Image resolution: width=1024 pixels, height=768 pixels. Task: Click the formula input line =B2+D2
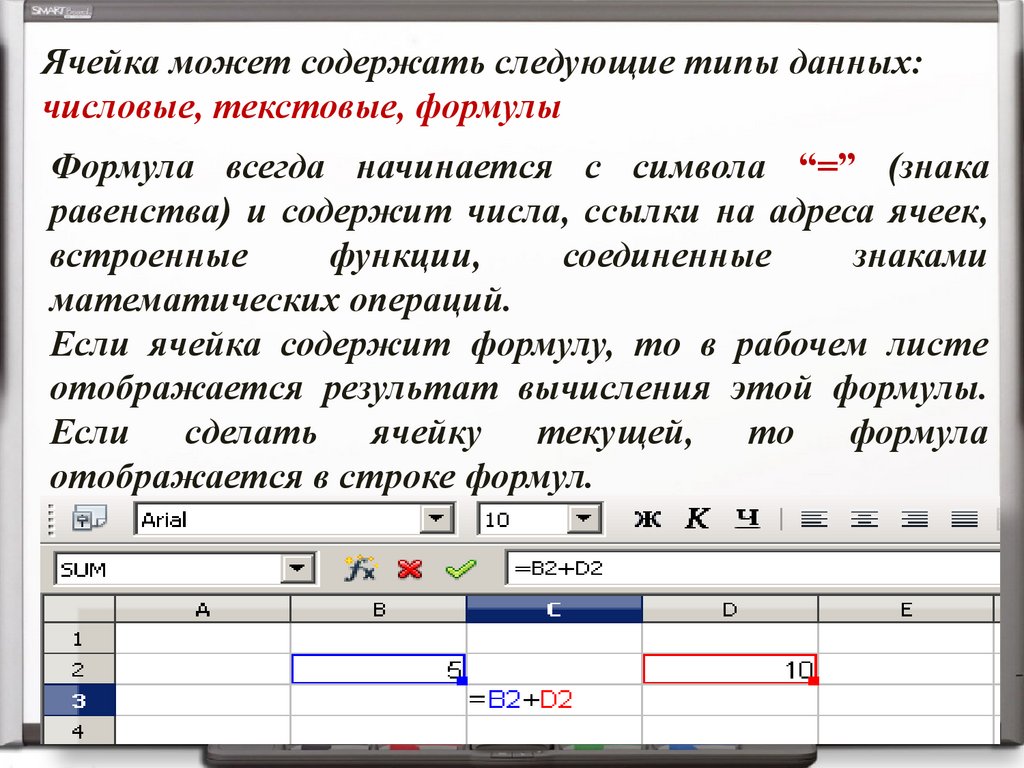click(753, 568)
